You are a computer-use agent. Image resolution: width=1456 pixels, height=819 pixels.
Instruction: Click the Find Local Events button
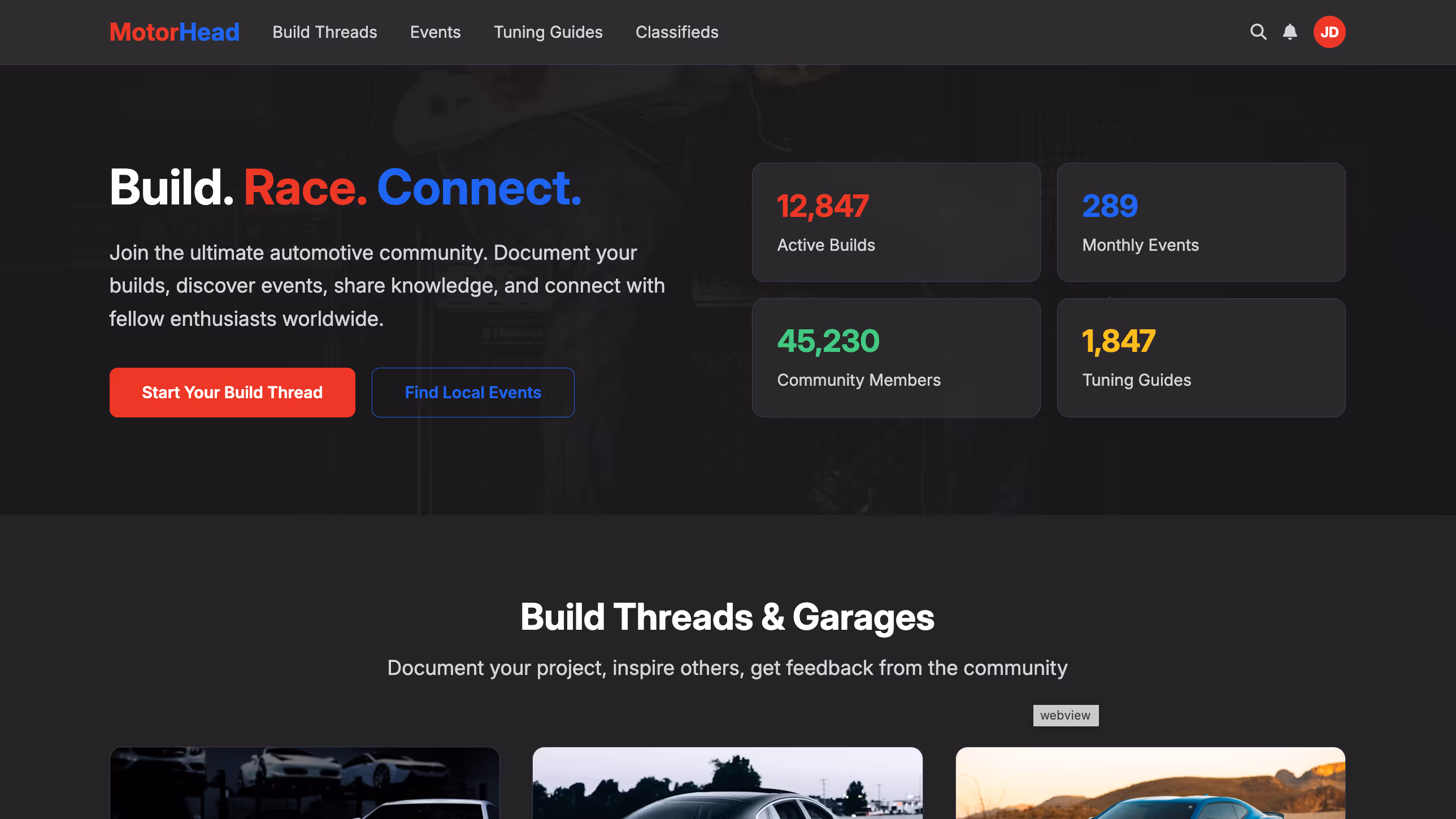pos(472,392)
